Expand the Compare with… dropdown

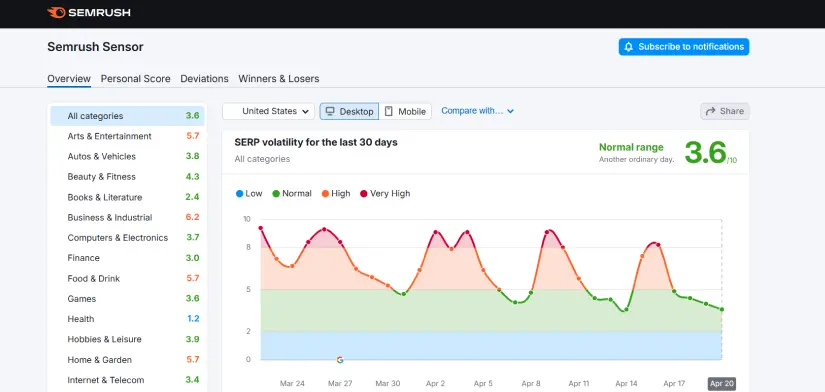coord(477,111)
